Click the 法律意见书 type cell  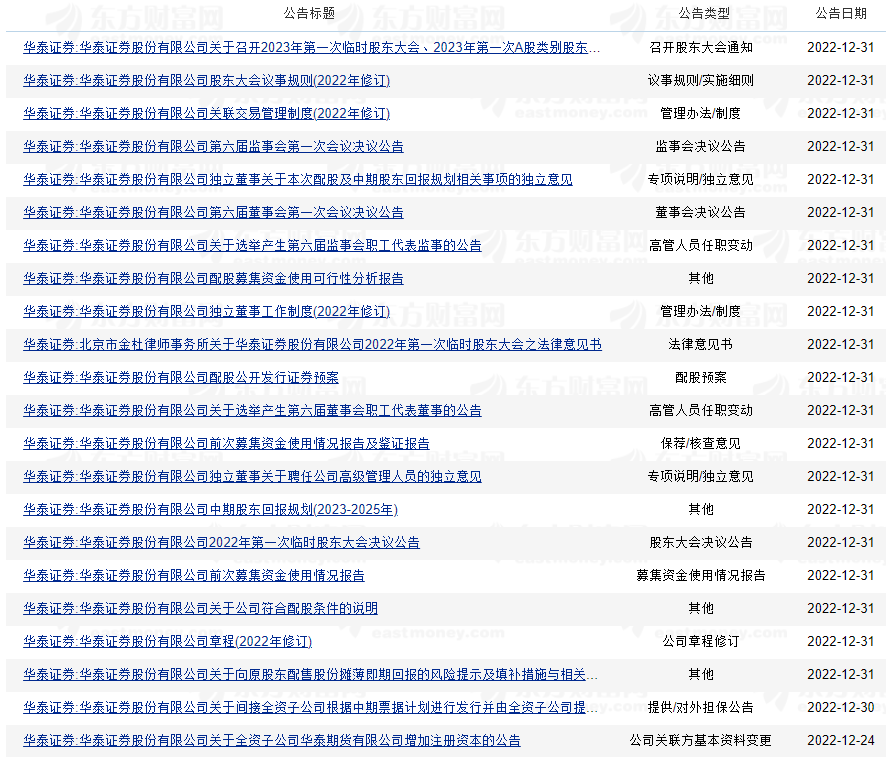click(701, 344)
